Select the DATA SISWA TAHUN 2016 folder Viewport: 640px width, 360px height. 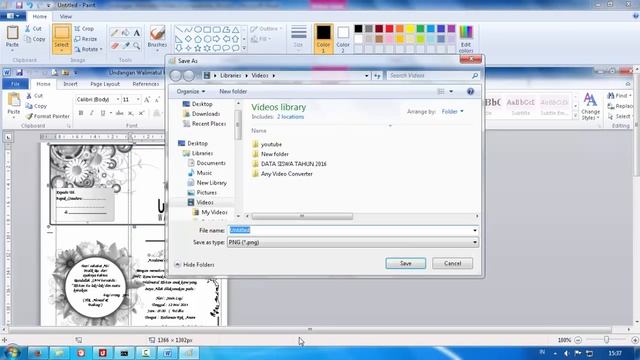coord(289,164)
